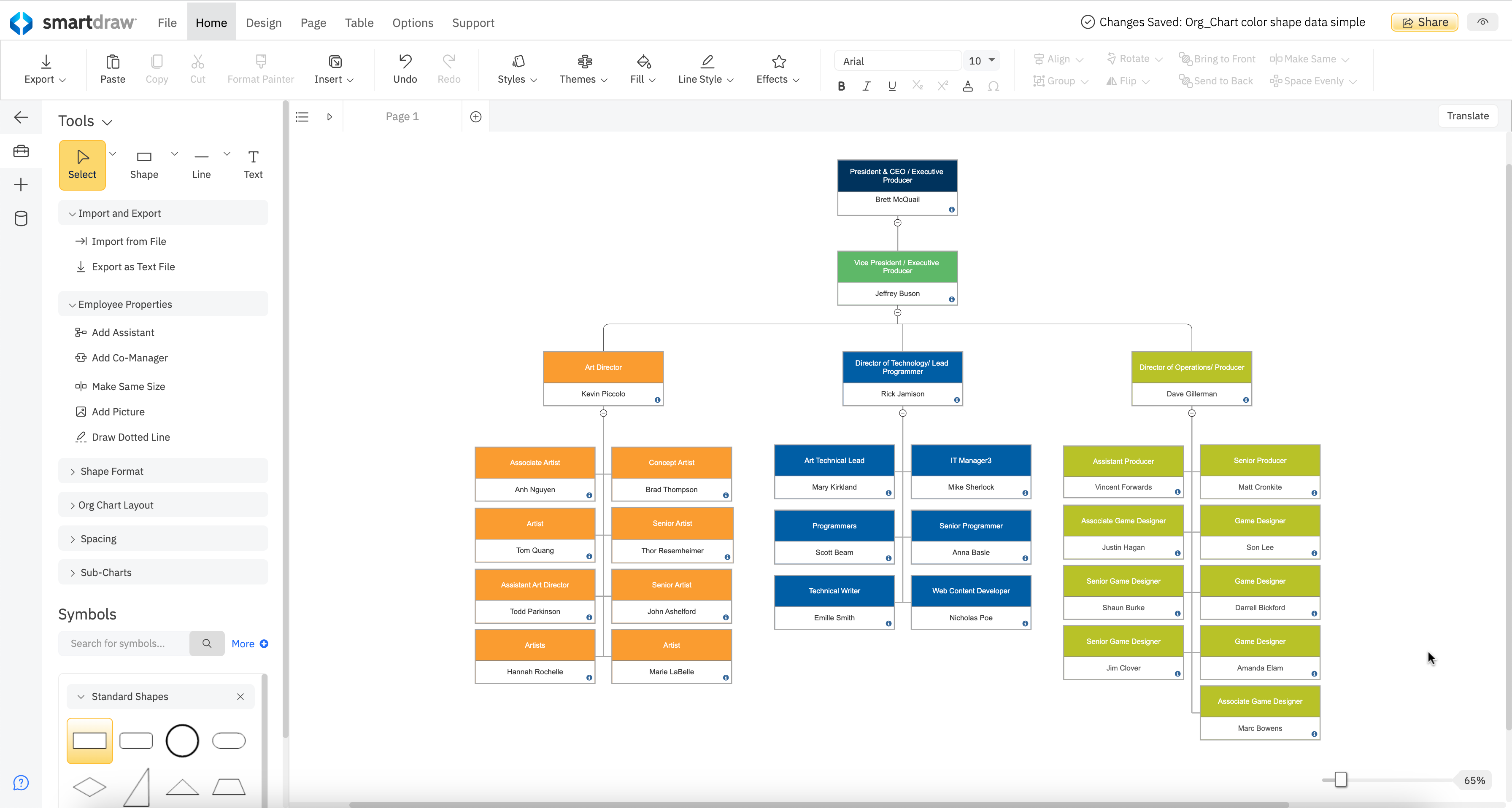Click the Share button

1424,22
